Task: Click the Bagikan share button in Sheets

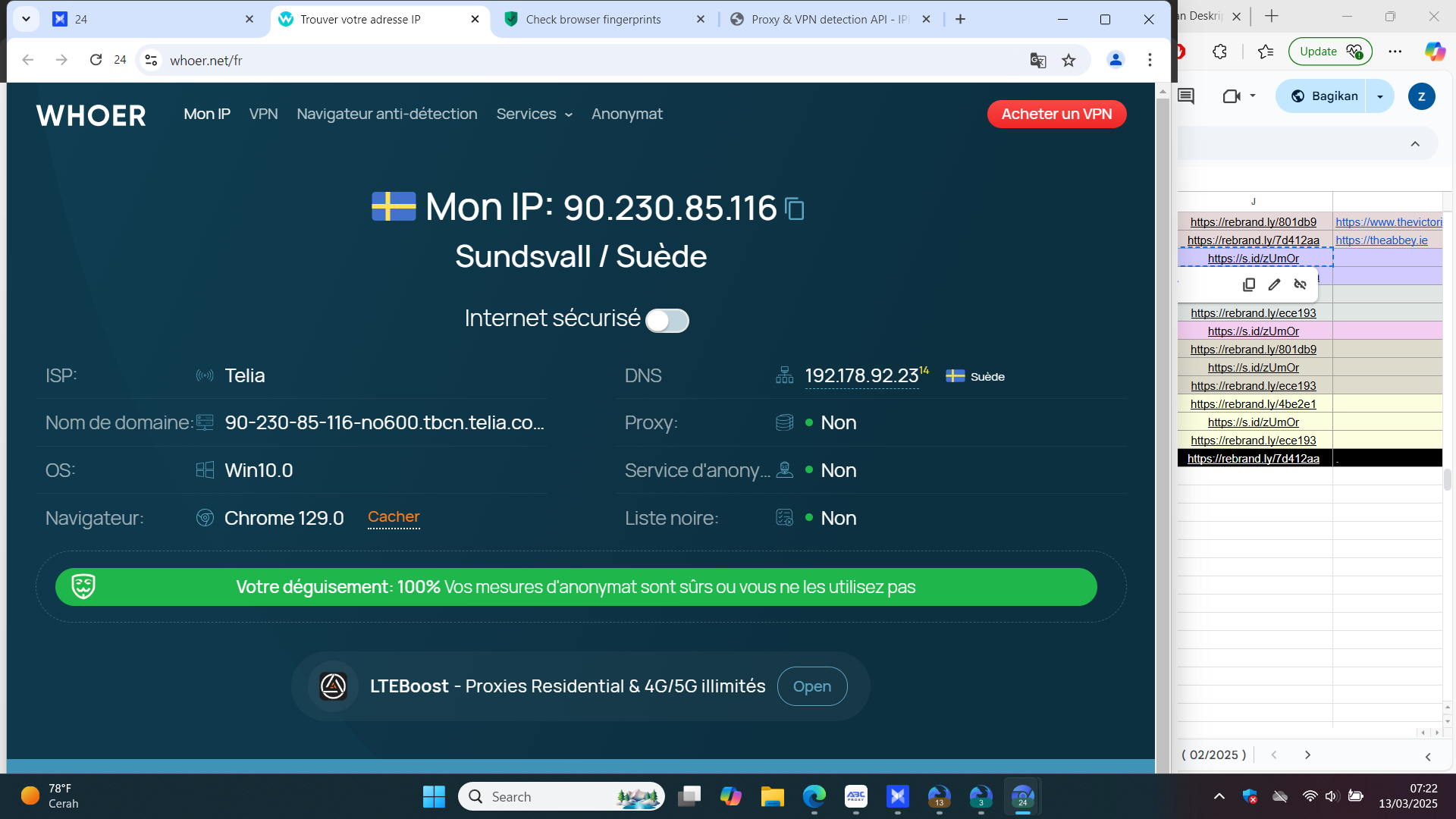Action: (x=1324, y=96)
